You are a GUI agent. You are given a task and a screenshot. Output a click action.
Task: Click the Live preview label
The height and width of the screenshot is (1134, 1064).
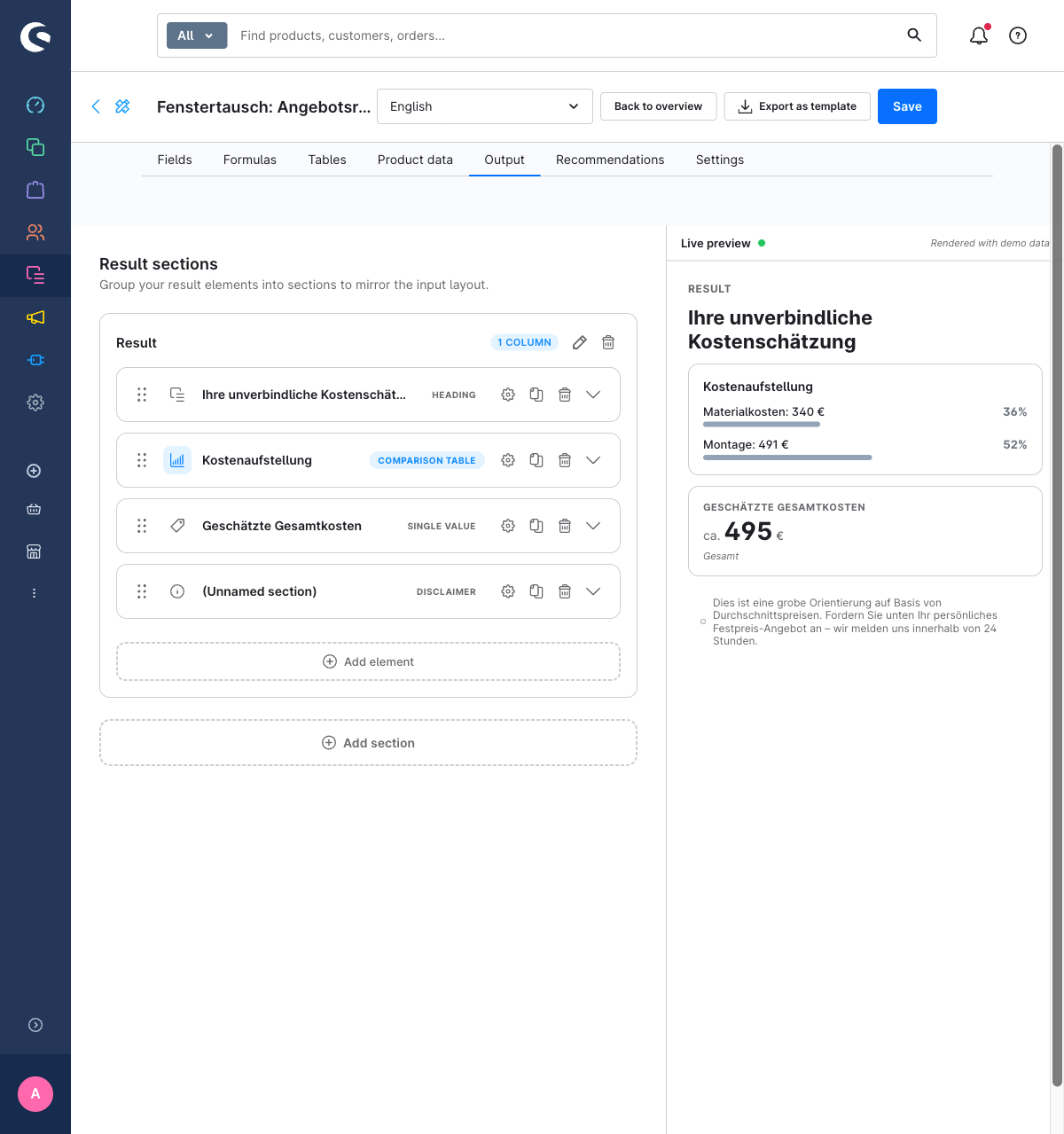(x=716, y=243)
